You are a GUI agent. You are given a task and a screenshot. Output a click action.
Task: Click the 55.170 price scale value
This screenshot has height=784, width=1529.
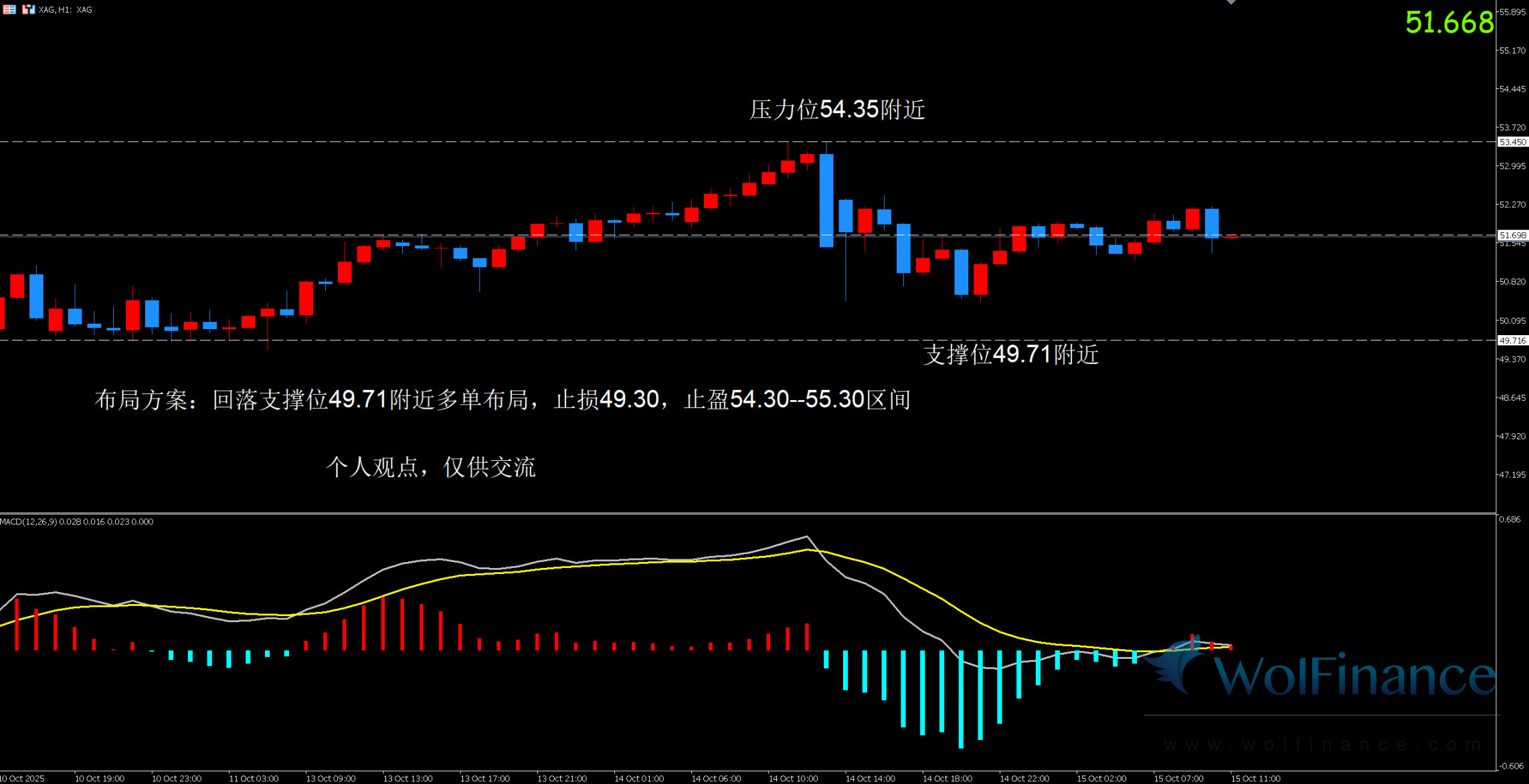1512,51
